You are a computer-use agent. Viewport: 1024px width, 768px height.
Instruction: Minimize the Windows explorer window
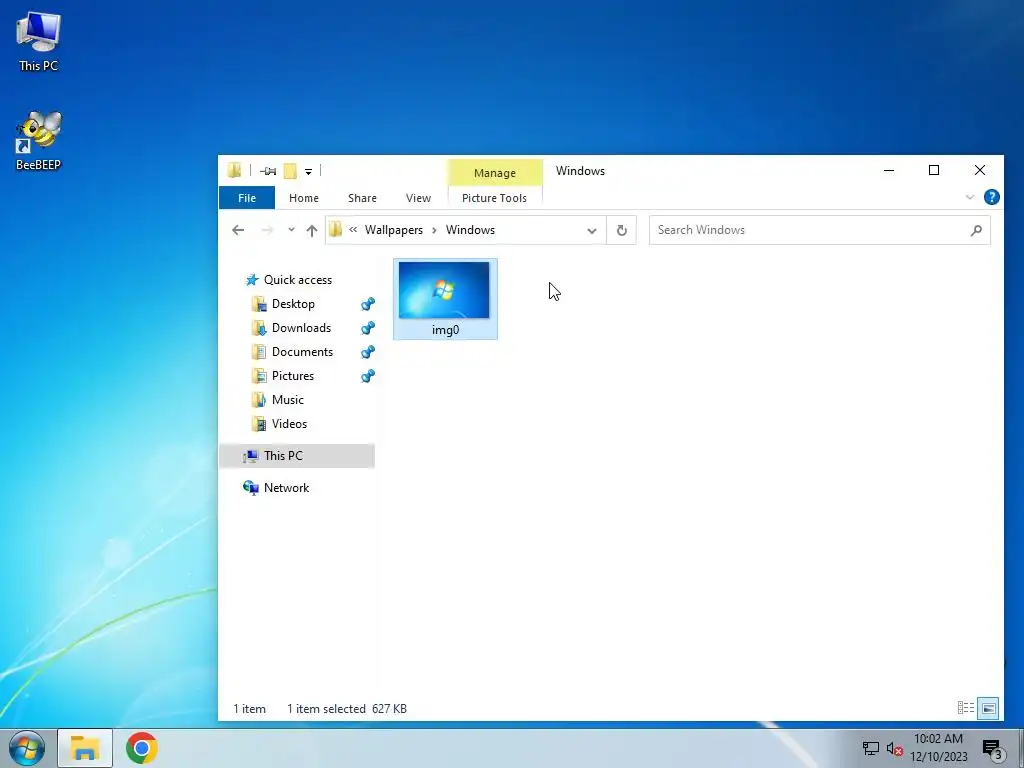coord(889,170)
